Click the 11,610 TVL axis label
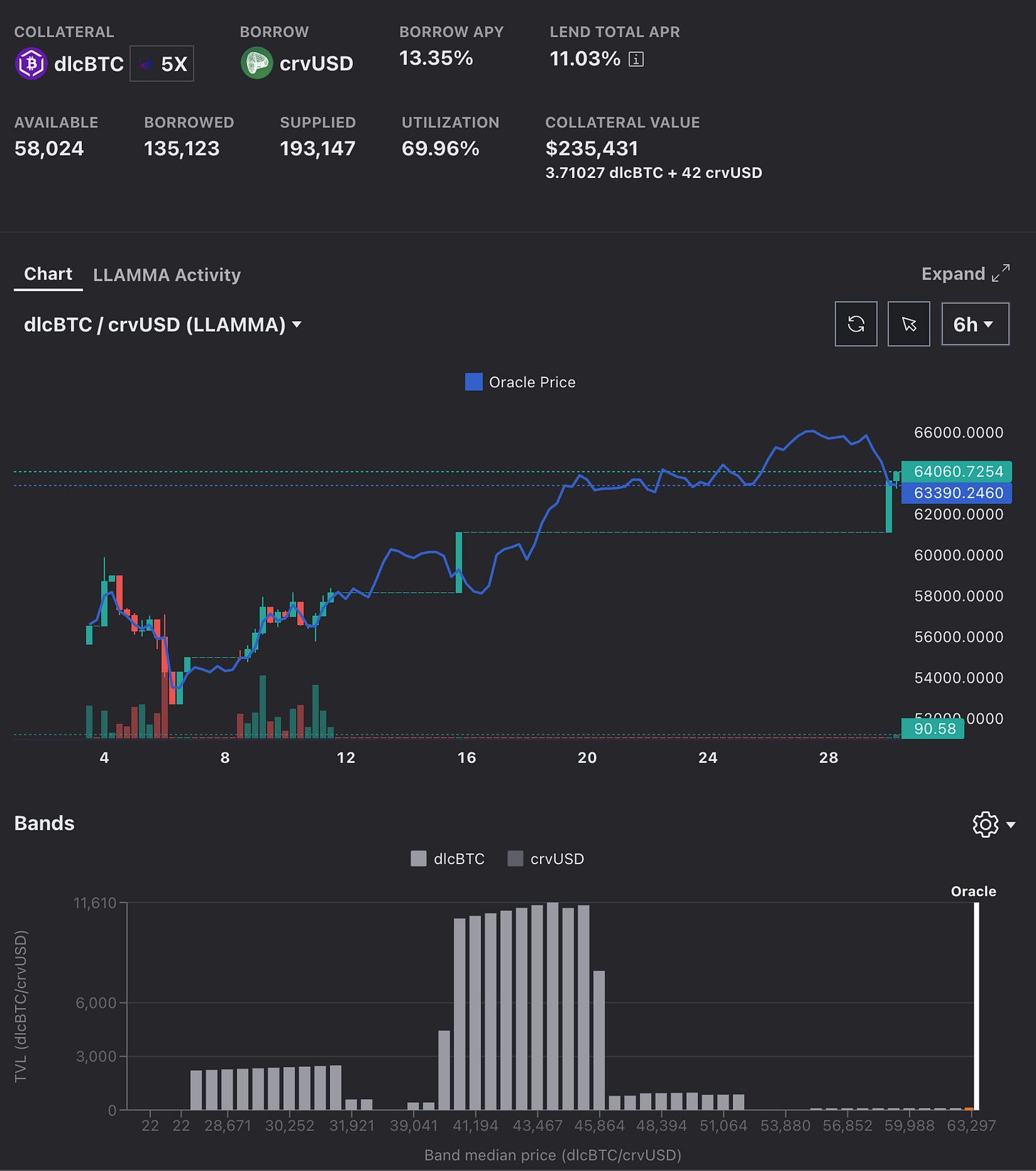Viewport: 1036px width, 1171px height. tap(95, 903)
